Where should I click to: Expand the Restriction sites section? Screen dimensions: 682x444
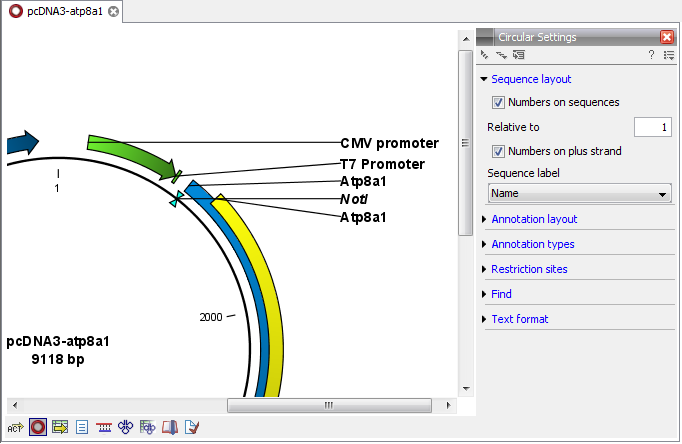[x=529, y=269]
